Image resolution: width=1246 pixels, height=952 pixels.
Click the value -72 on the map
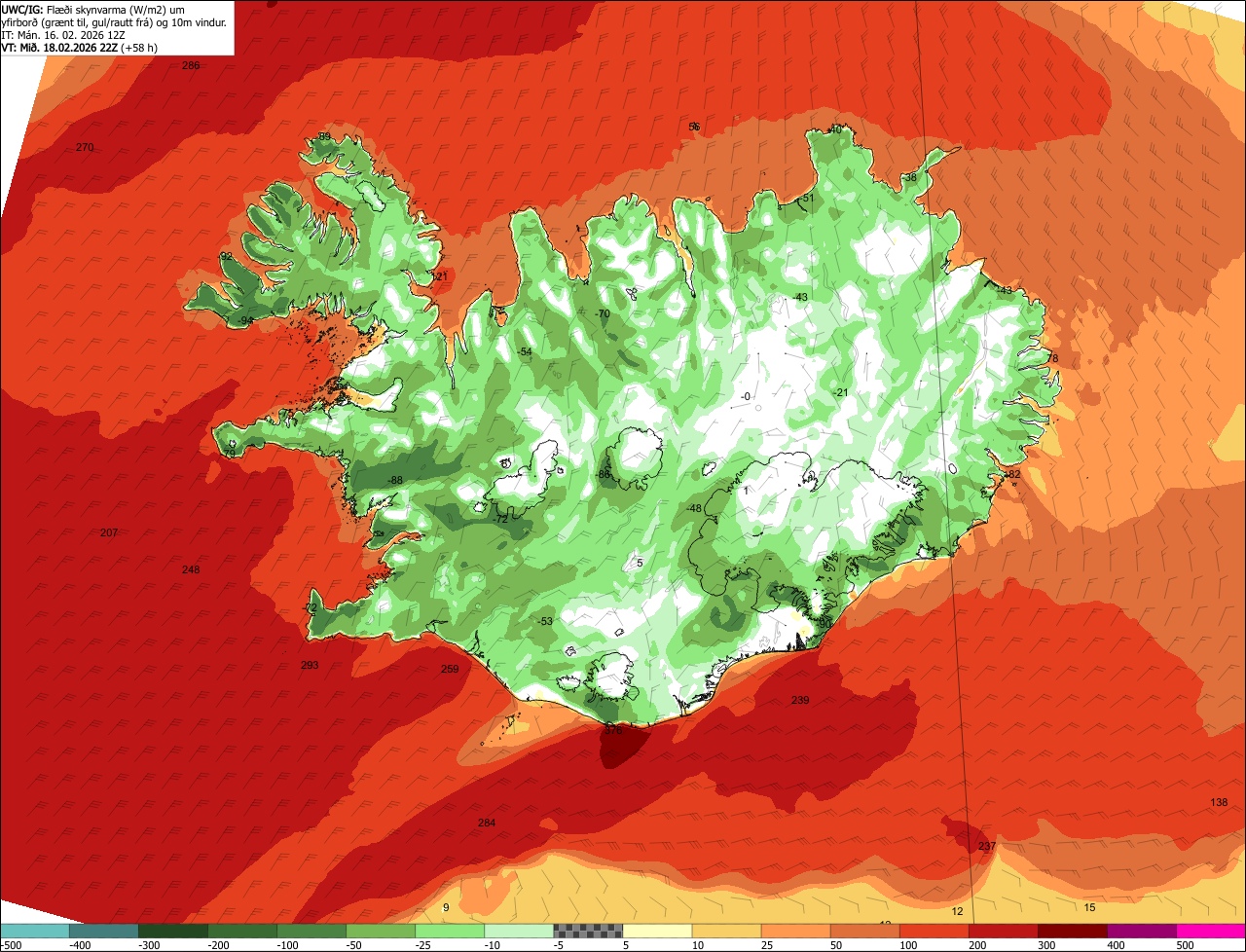tap(500, 519)
